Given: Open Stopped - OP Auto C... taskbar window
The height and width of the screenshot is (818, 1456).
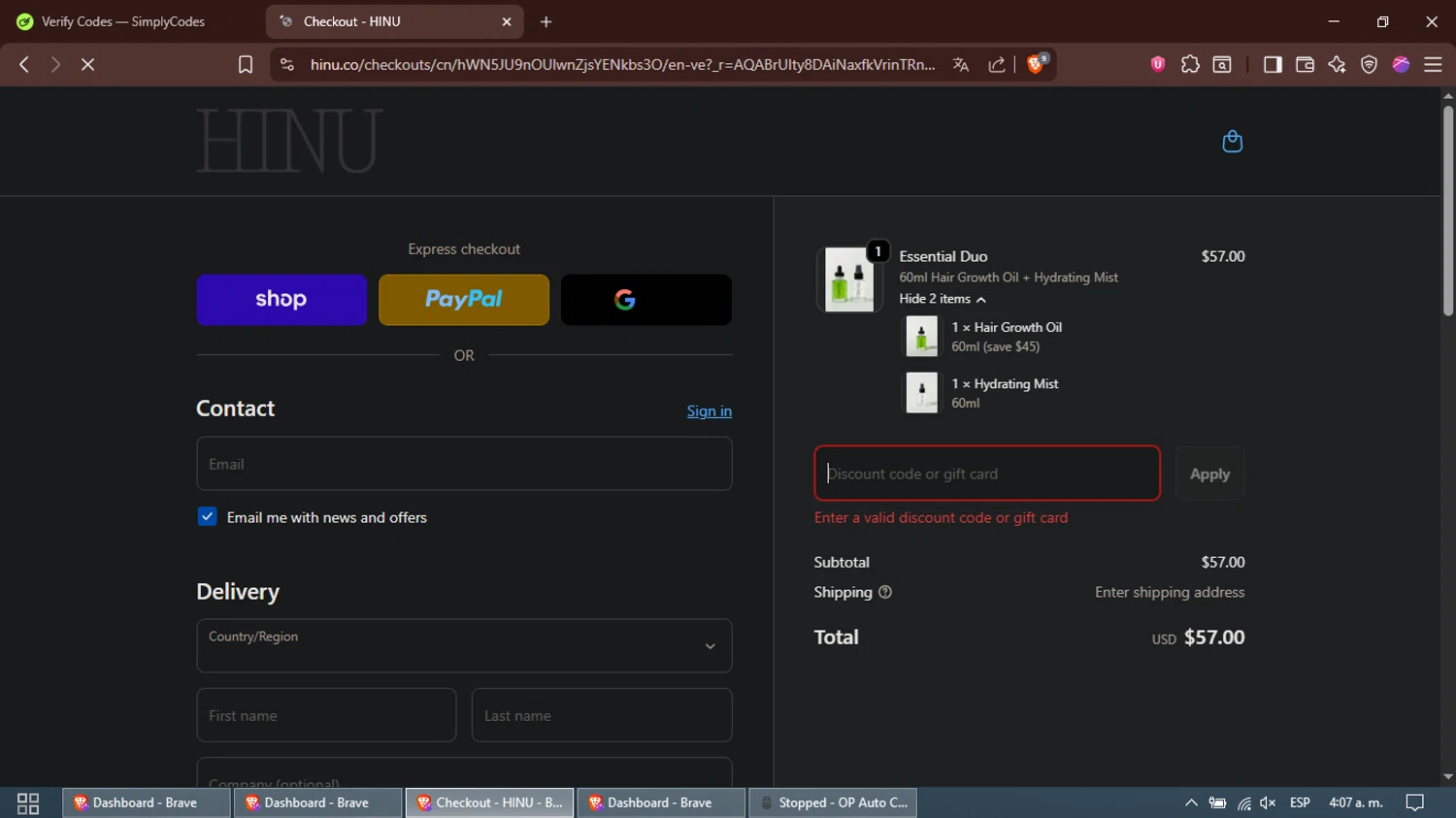Looking at the screenshot, I should click(833, 802).
